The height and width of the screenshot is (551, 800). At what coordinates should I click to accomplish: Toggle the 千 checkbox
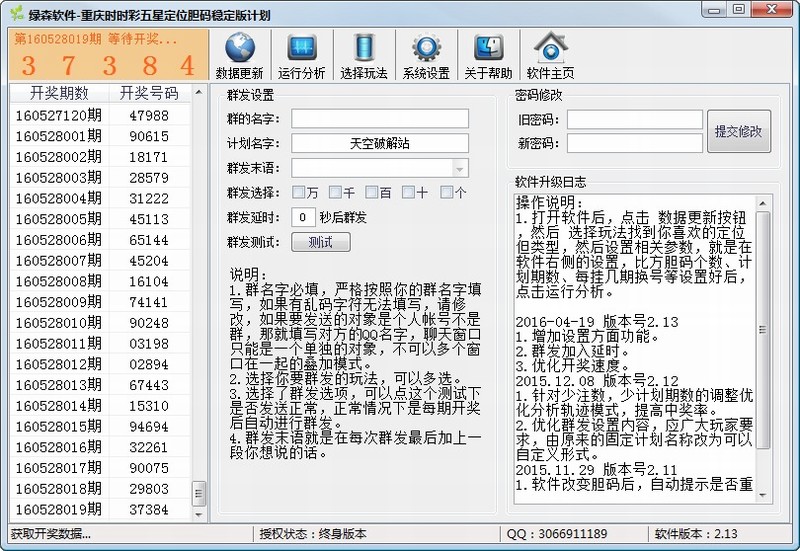pyautogui.click(x=335, y=192)
